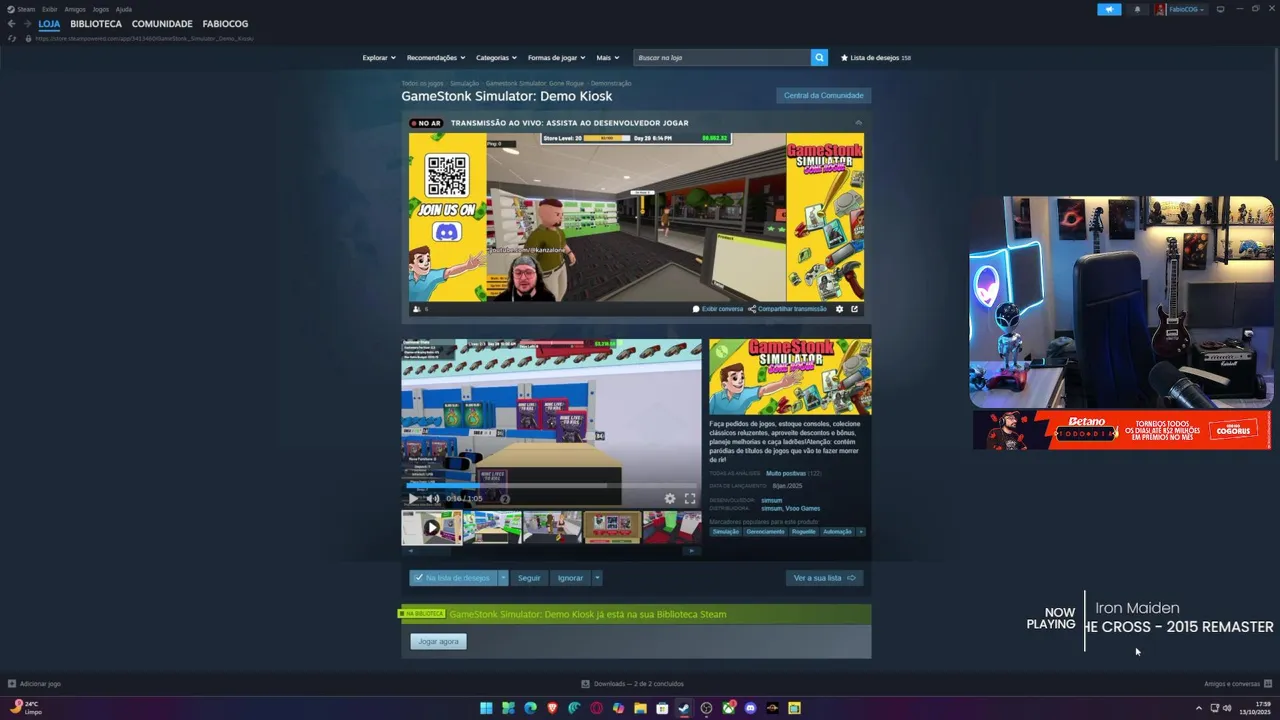Select the Roguelite tag
The width and height of the screenshot is (1280, 720).
point(803,532)
